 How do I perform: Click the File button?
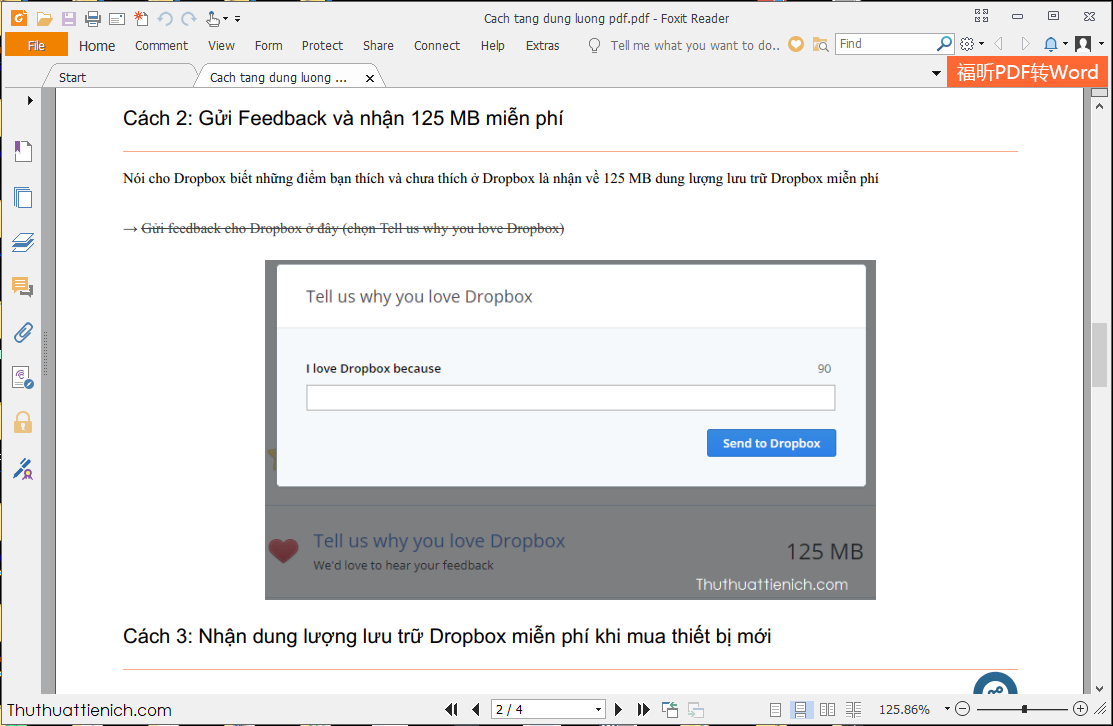(x=36, y=45)
